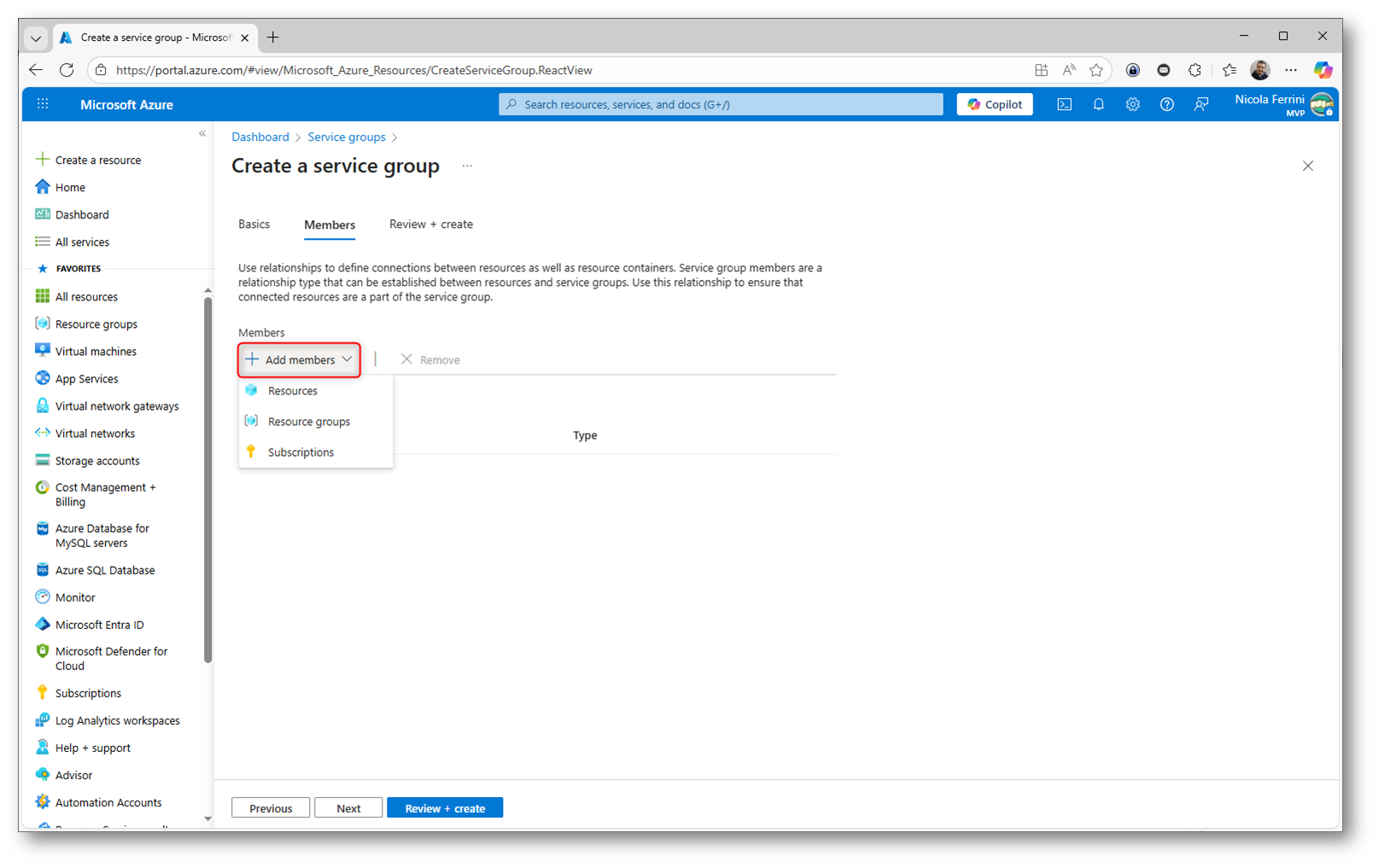Open portal settings gear icon
This screenshot has width=1379, height=868.
click(1132, 104)
